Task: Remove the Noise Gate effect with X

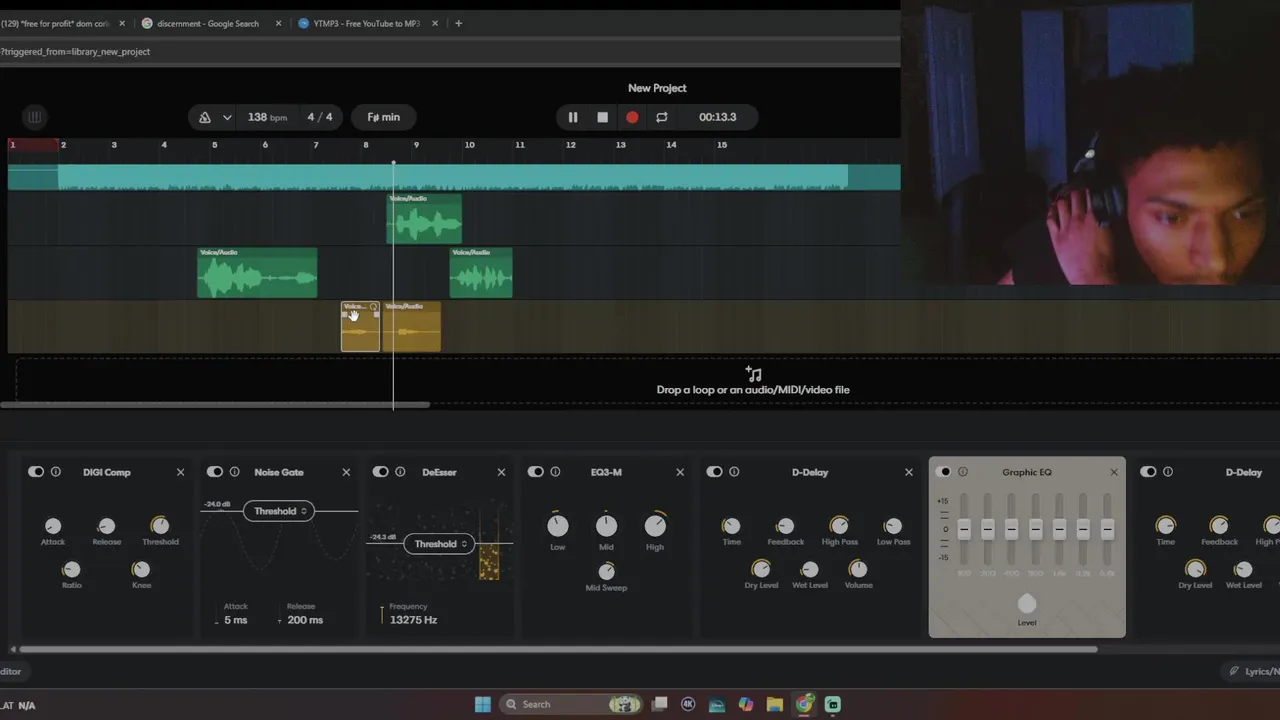Action: (x=346, y=472)
